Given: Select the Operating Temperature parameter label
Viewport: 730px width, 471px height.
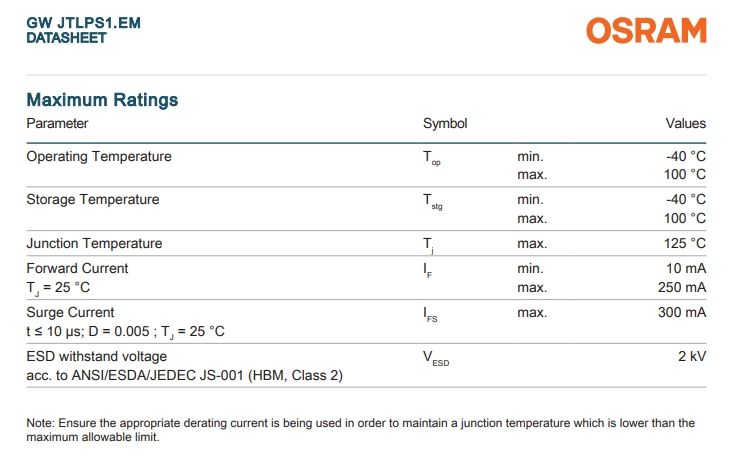Looking at the screenshot, I should pyautogui.click(x=99, y=157).
